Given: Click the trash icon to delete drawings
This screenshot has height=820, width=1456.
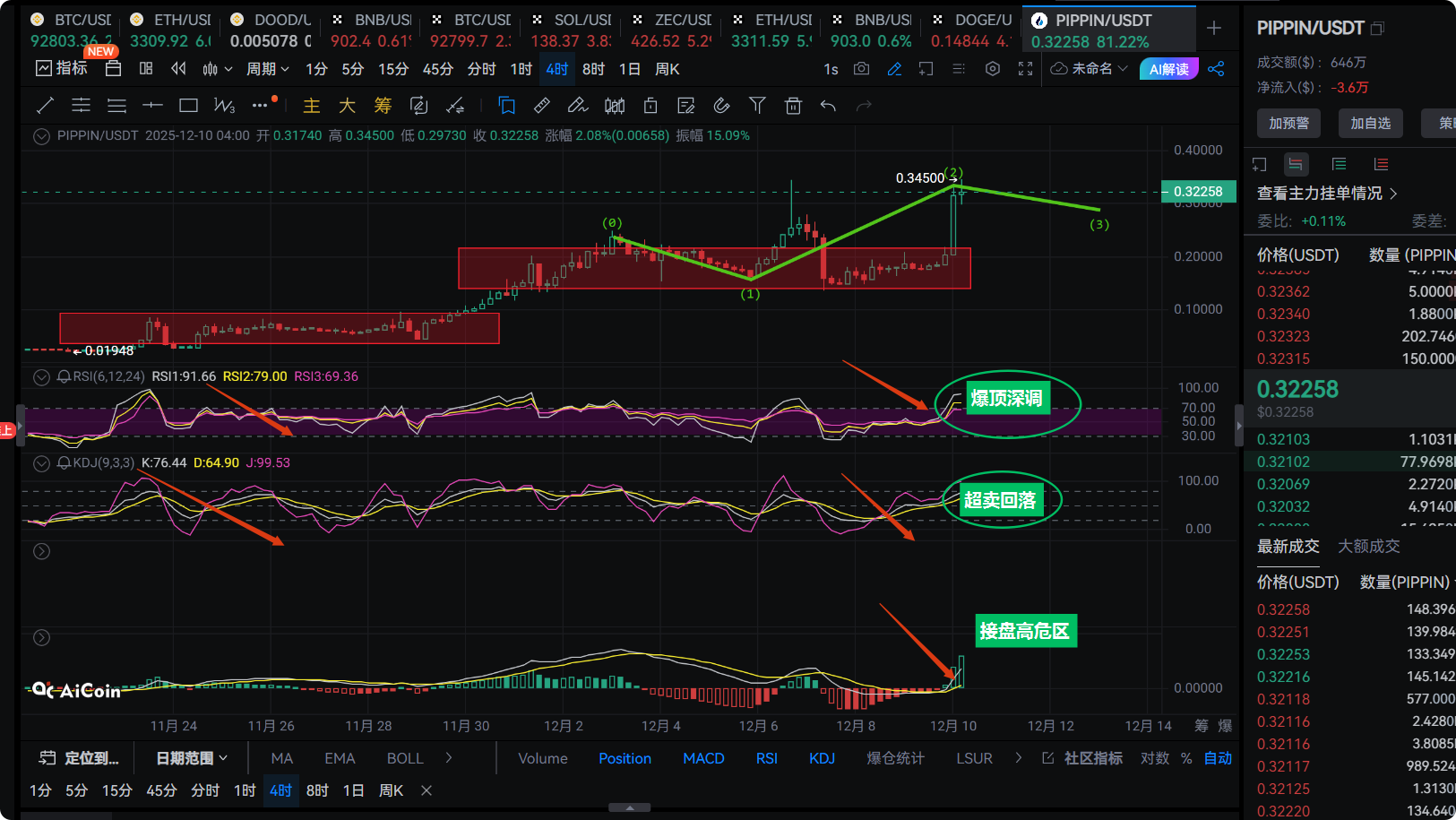Looking at the screenshot, I should 793,106.
